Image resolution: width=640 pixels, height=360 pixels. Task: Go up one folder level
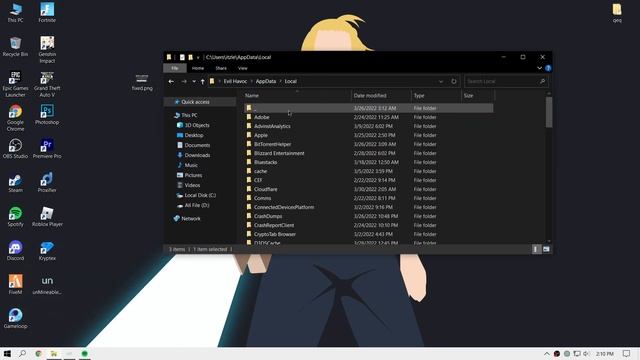click(202, 81)
